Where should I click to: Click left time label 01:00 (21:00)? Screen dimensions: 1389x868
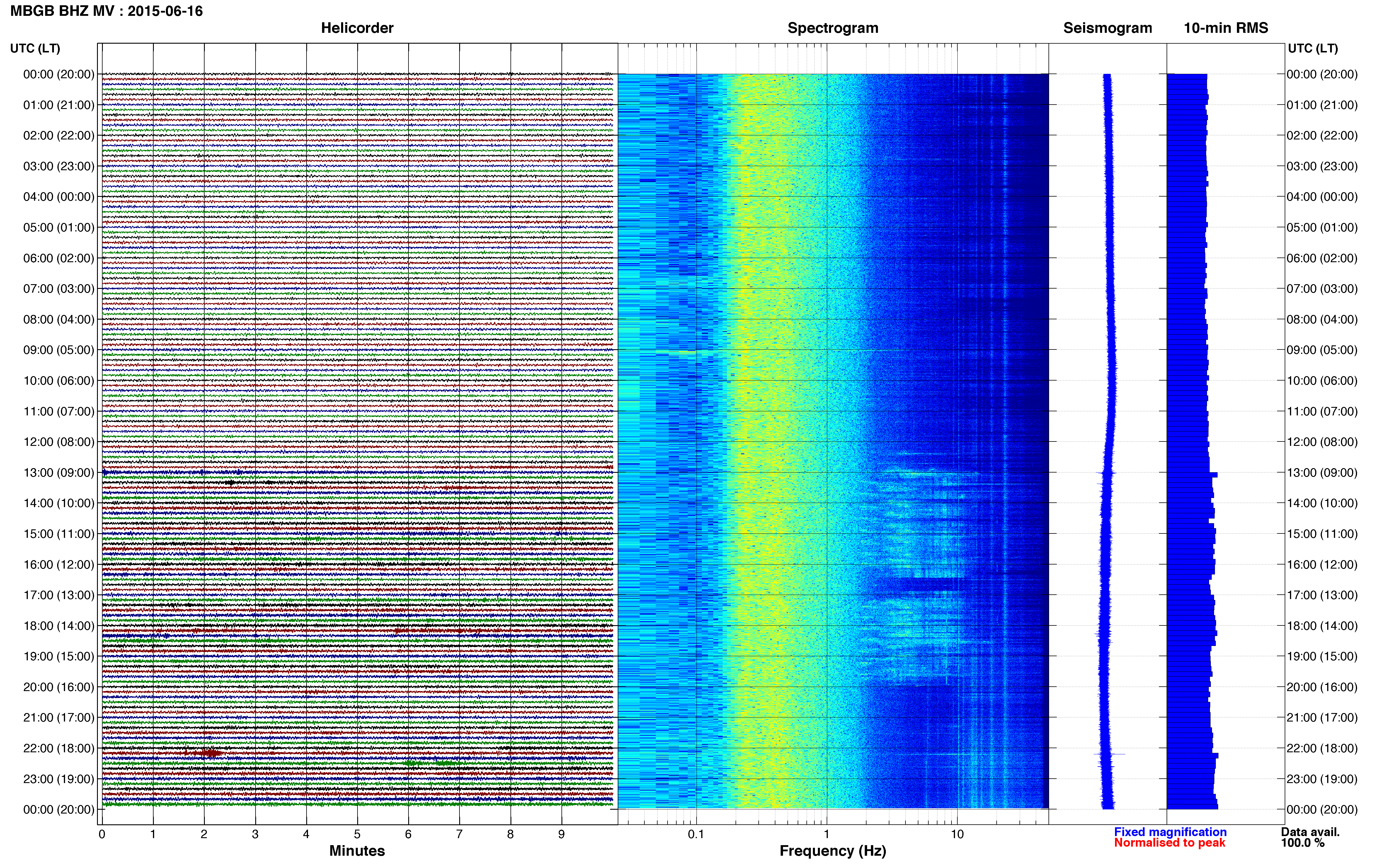(59, 105)
